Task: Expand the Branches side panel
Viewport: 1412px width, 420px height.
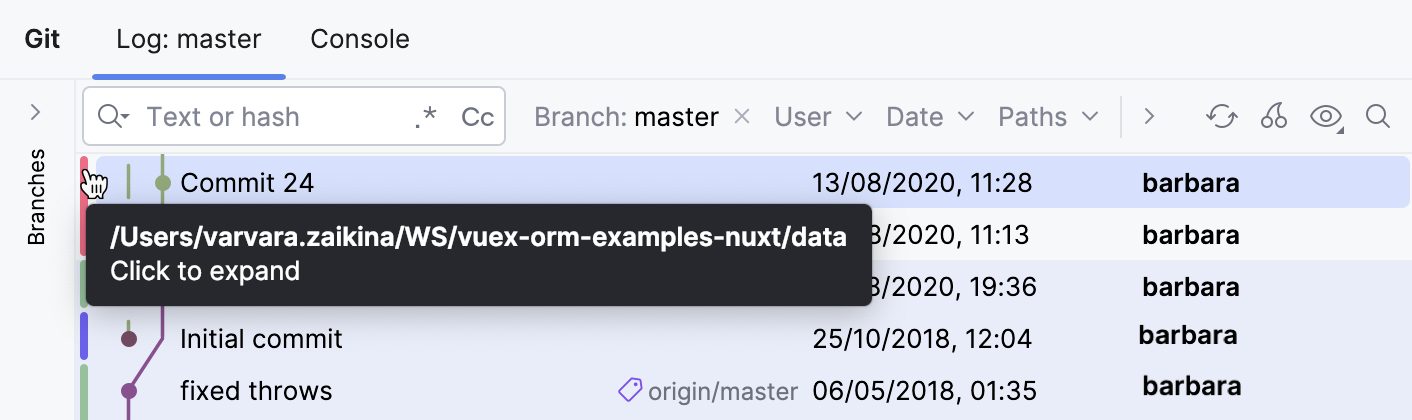Action: pyautogui.click(x=36, y=111)
